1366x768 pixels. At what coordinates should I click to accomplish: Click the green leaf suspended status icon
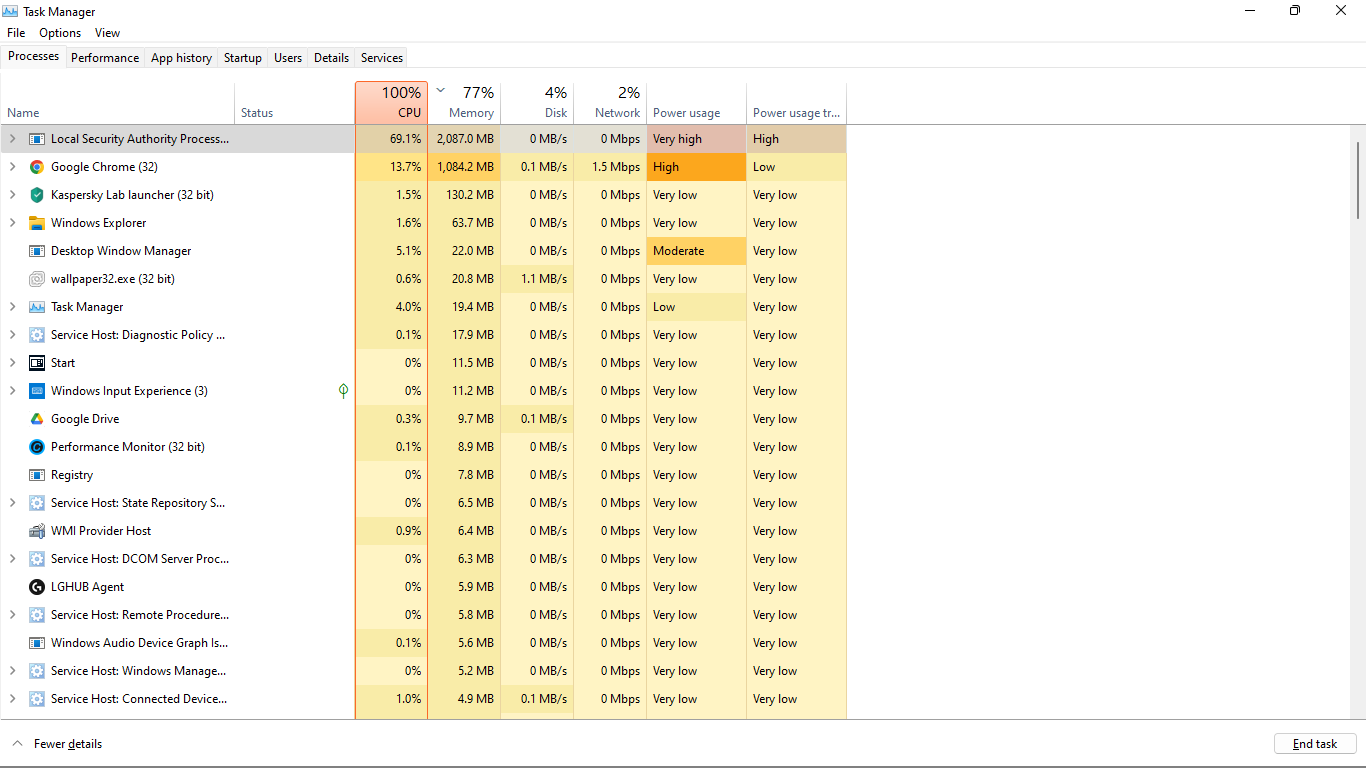click(343, 391)
